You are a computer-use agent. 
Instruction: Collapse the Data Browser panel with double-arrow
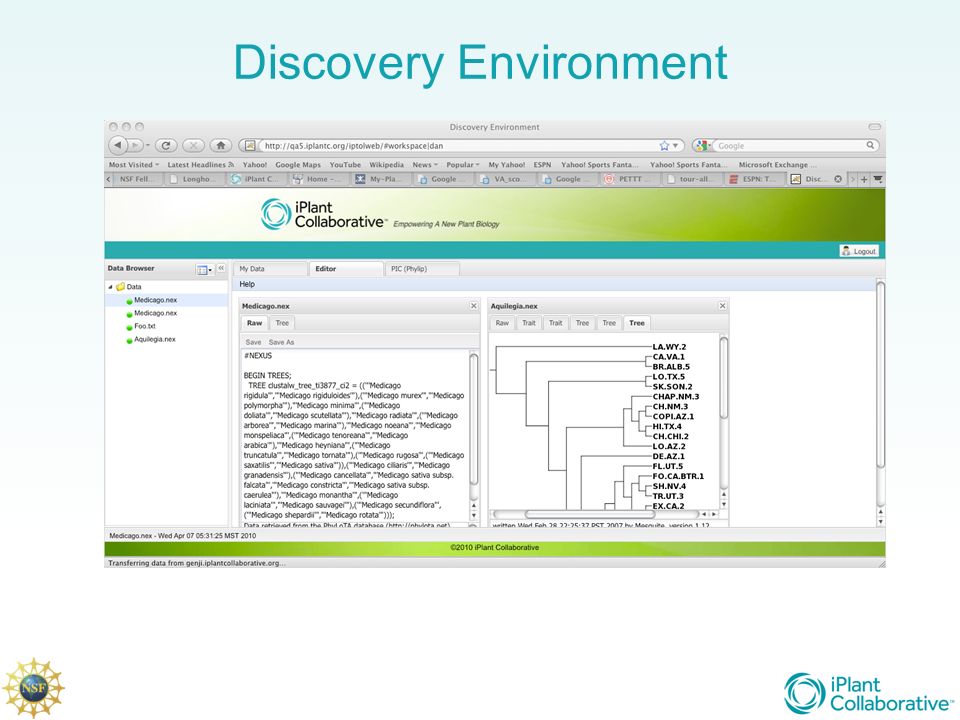pyautogui.click(x=221, y=268)
